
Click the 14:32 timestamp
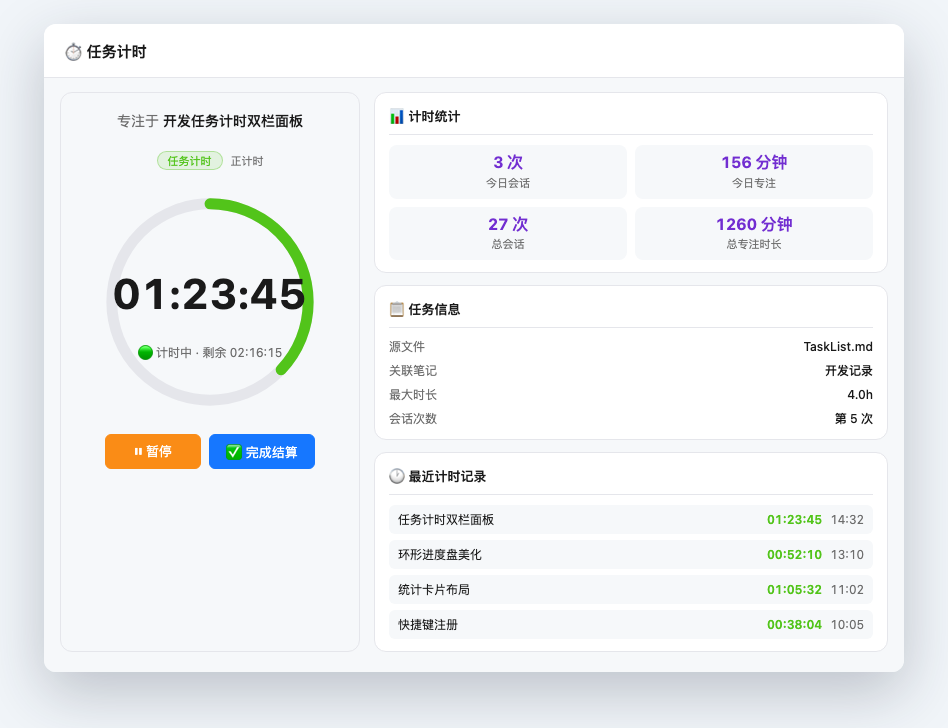coord(847,519)
